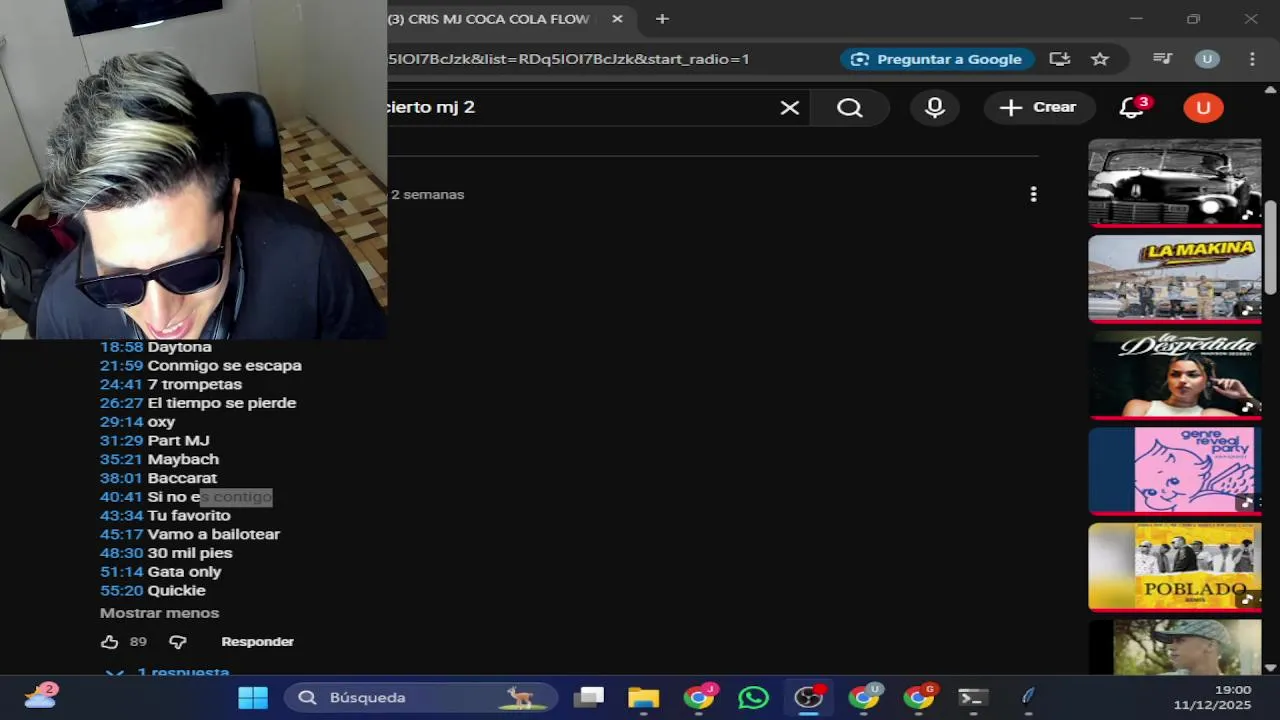Open the Chrome profile avatar U
Image resolution: width=1280 pixels, height=720 pixels.
(1207, 59)
